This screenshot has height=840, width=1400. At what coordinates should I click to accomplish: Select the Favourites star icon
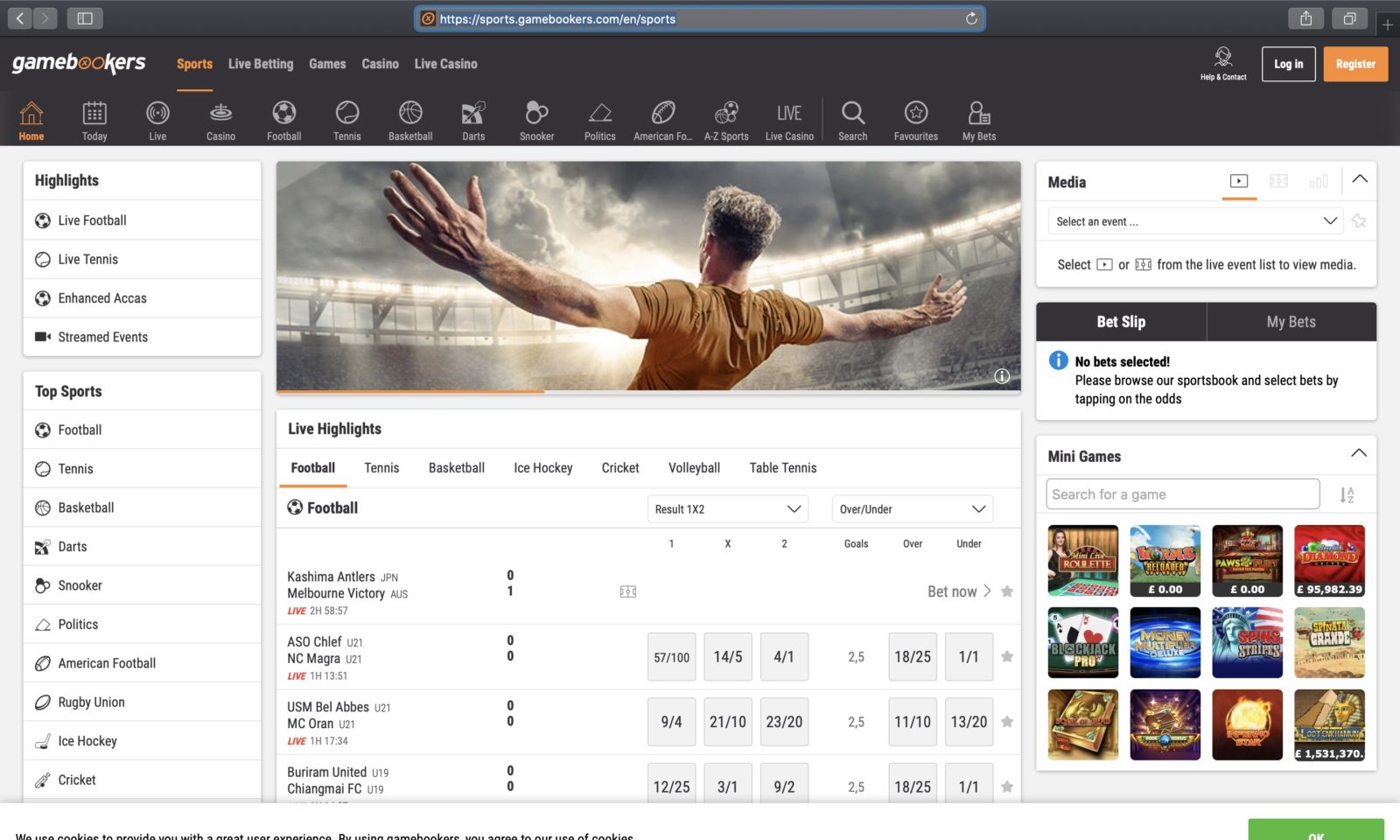(915, 120)
